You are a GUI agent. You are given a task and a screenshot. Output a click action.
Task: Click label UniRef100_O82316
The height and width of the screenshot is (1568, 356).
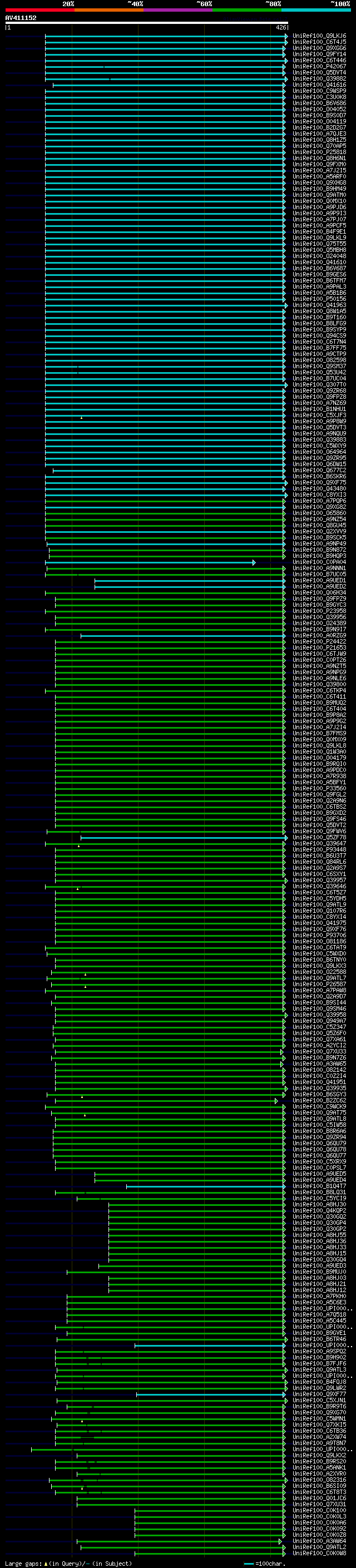[319, 1480]
